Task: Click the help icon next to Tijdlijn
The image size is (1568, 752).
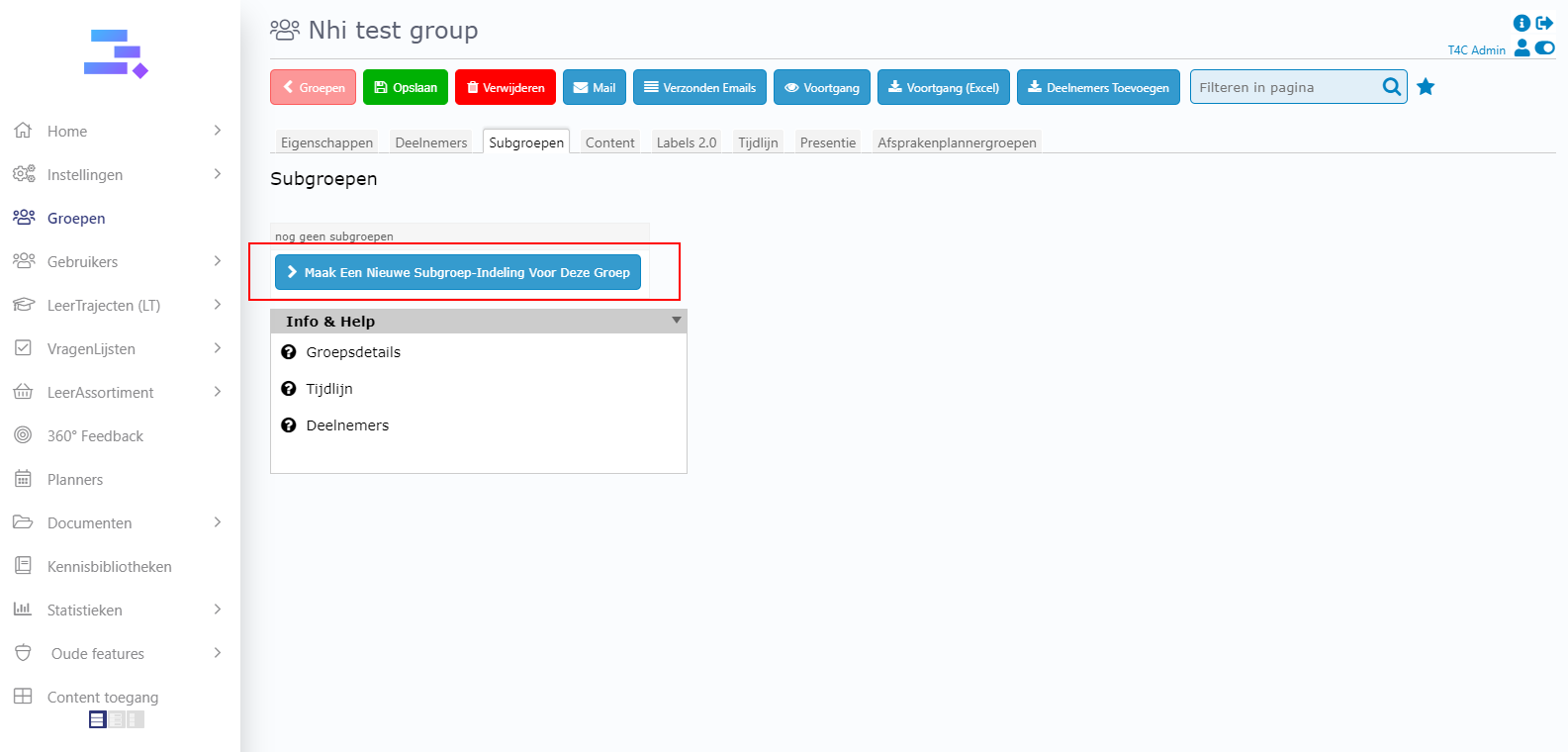Action: [x=289, y=389]
